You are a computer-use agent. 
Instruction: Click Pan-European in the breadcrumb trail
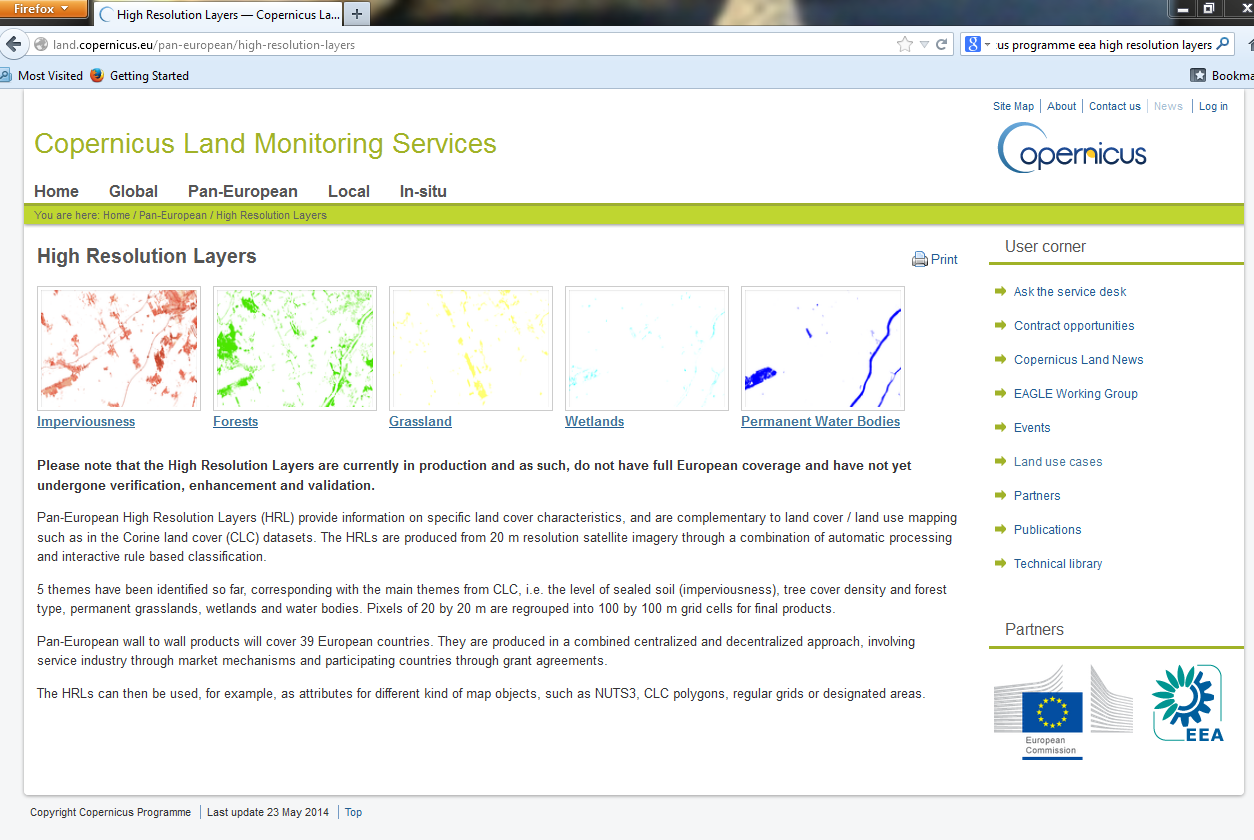(x=173, y=215)
